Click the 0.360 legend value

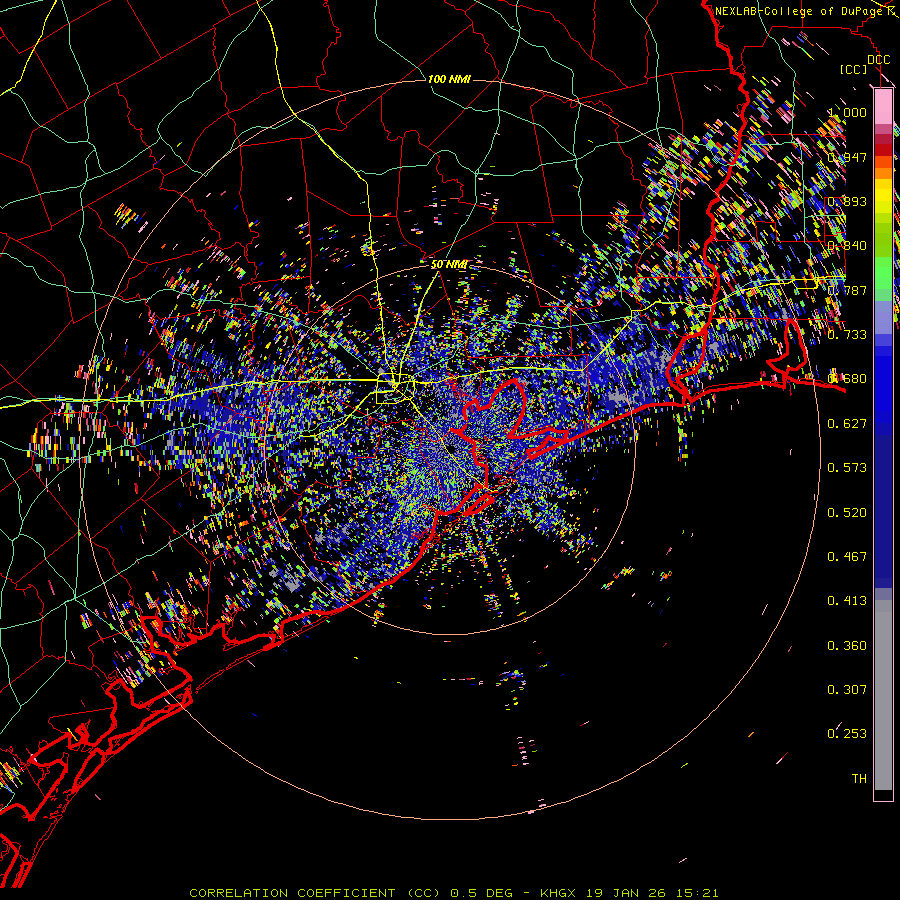click(847, 646)
